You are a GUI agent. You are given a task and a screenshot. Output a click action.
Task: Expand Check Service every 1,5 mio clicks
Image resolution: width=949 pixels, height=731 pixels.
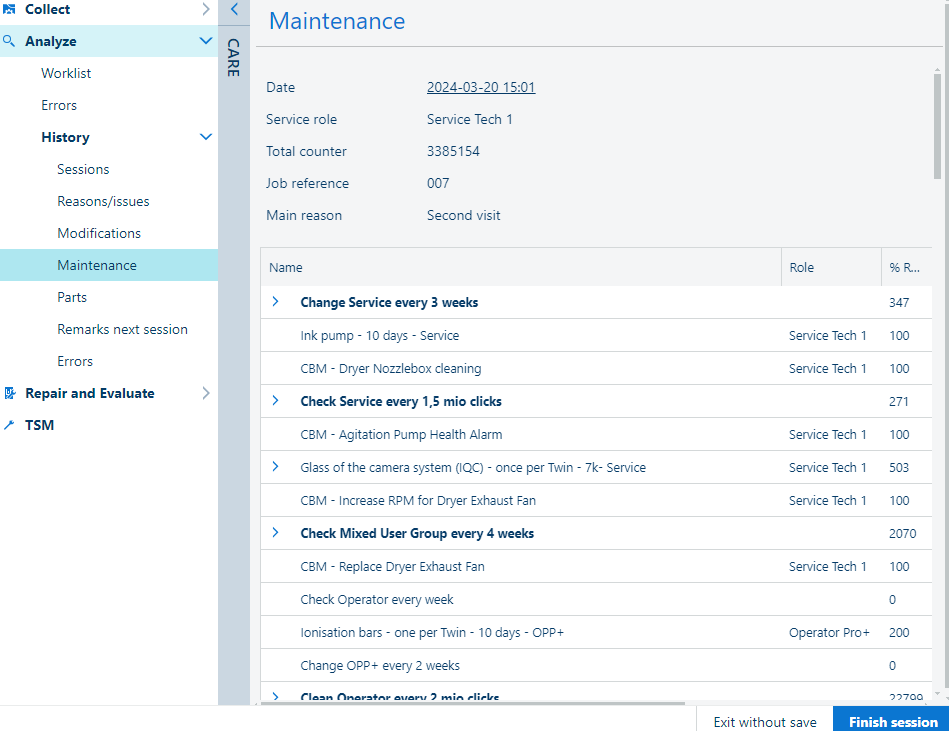point(276,401)
